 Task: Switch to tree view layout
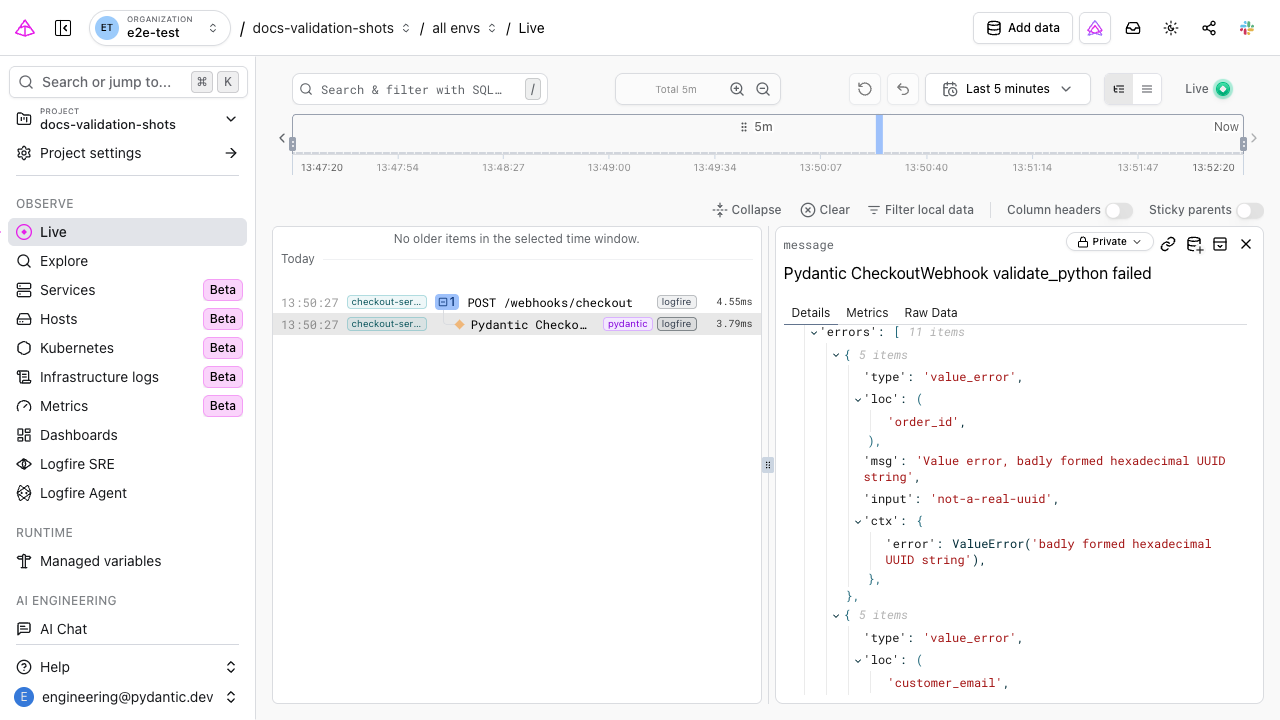[1119, 89]
